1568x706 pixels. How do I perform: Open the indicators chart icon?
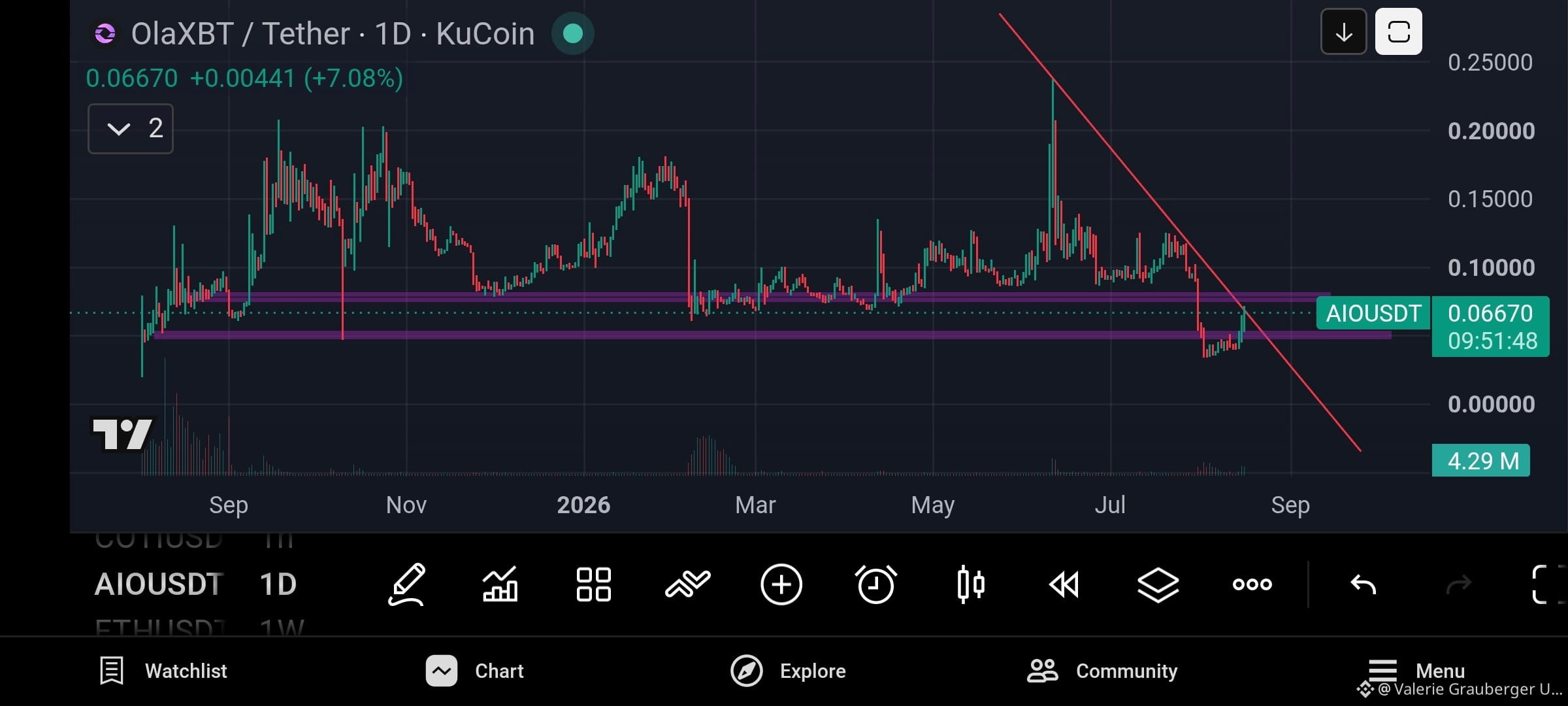point(500,584)
